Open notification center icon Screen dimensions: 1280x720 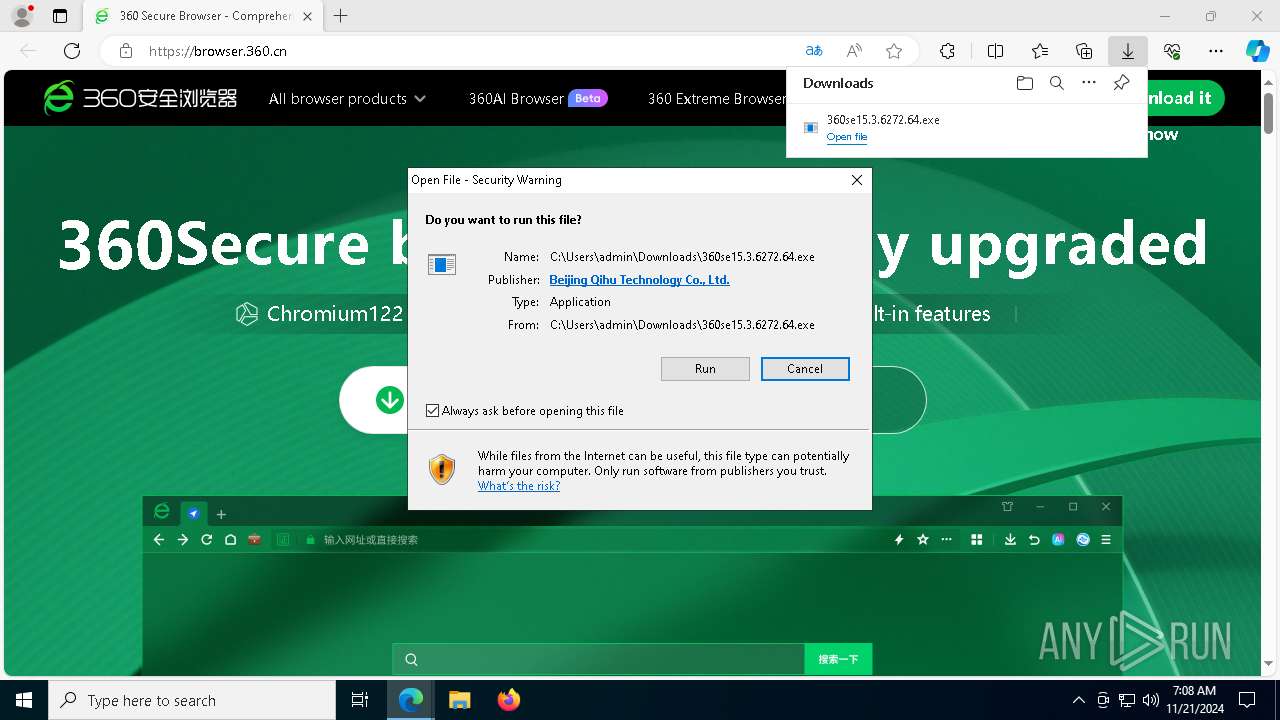point(1247,700)
